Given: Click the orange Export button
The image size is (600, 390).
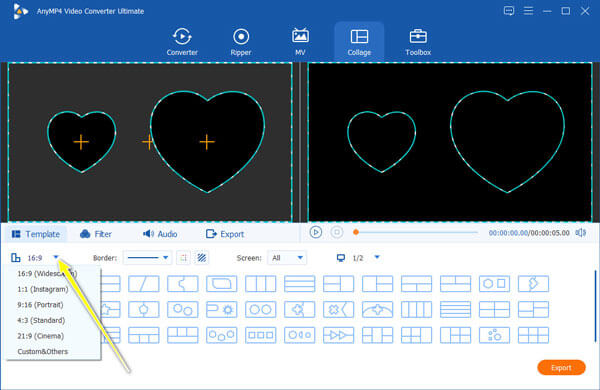Looking at the screenshot, I should [561, 368].
